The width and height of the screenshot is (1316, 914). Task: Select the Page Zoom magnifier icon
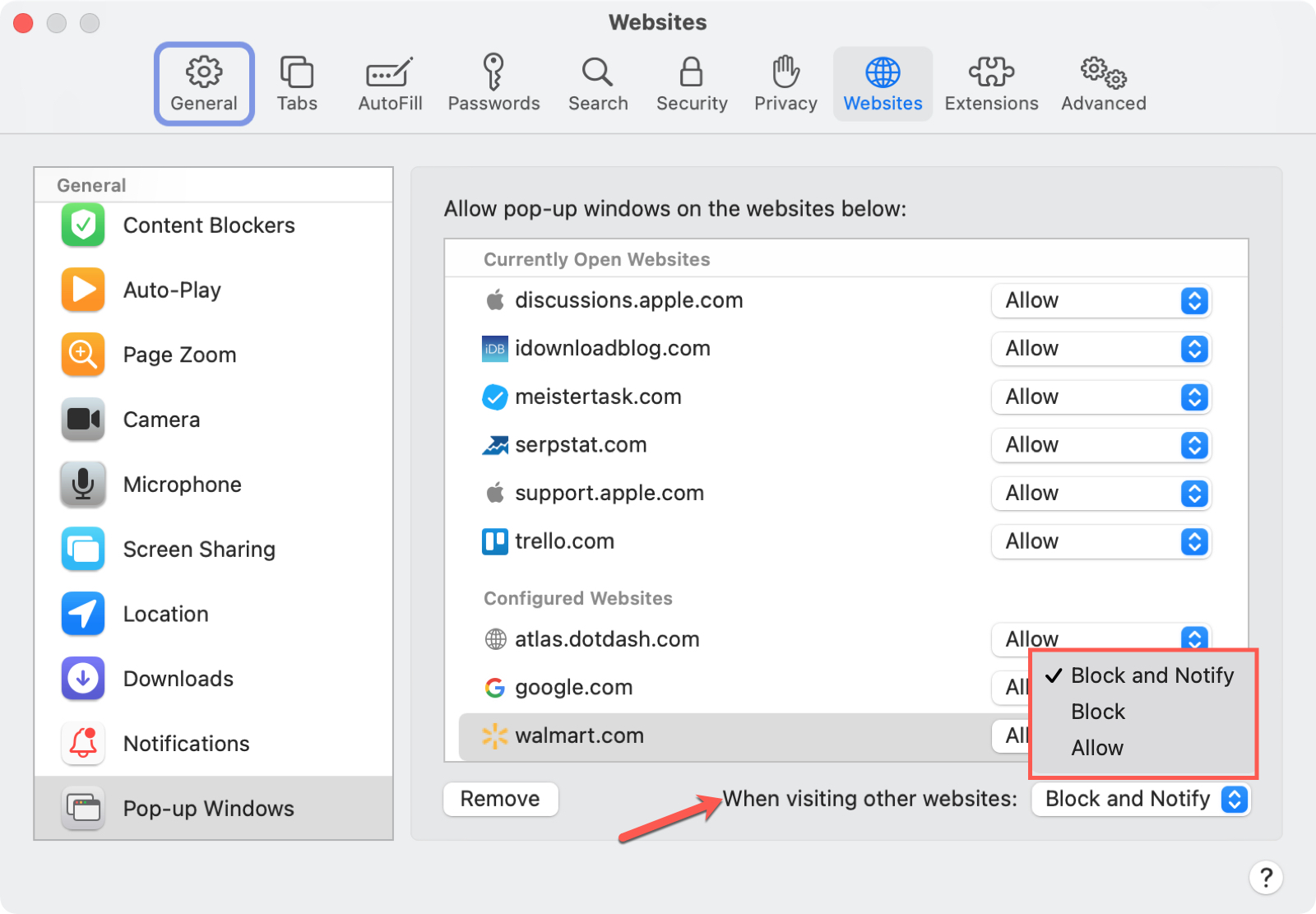(x=83, y=355)
